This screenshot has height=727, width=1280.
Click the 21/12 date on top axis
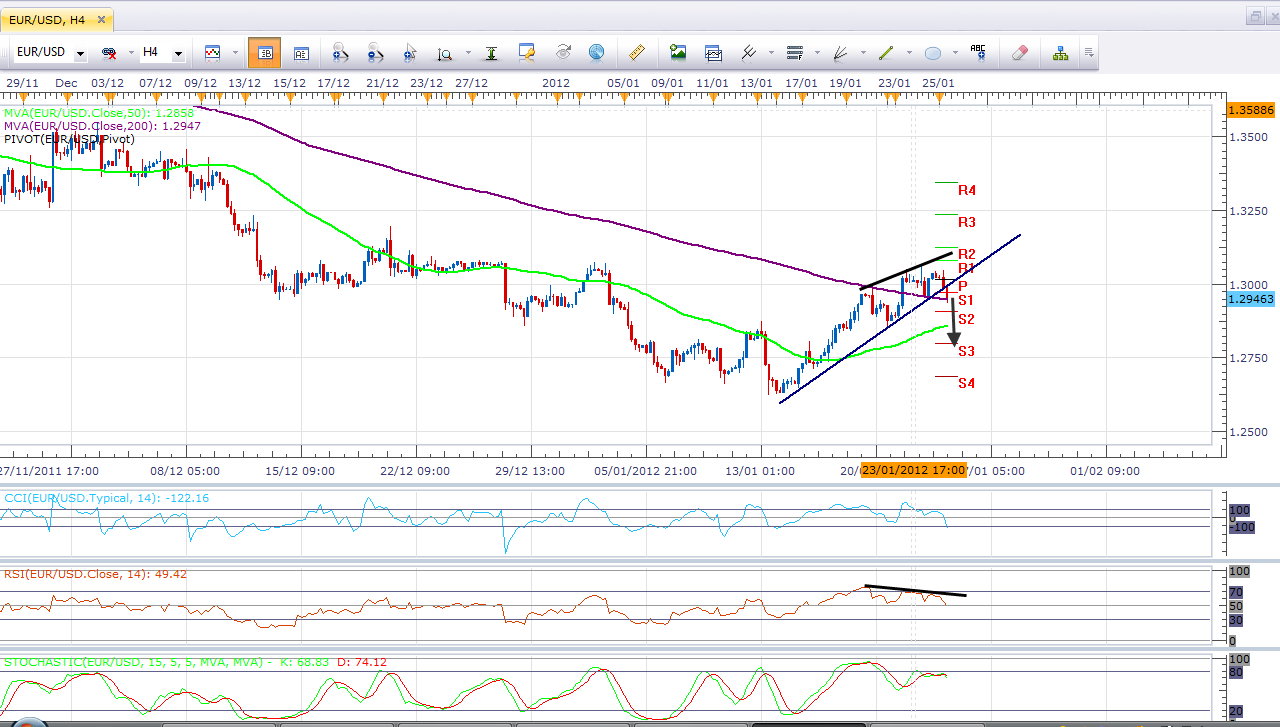[382, 83]
